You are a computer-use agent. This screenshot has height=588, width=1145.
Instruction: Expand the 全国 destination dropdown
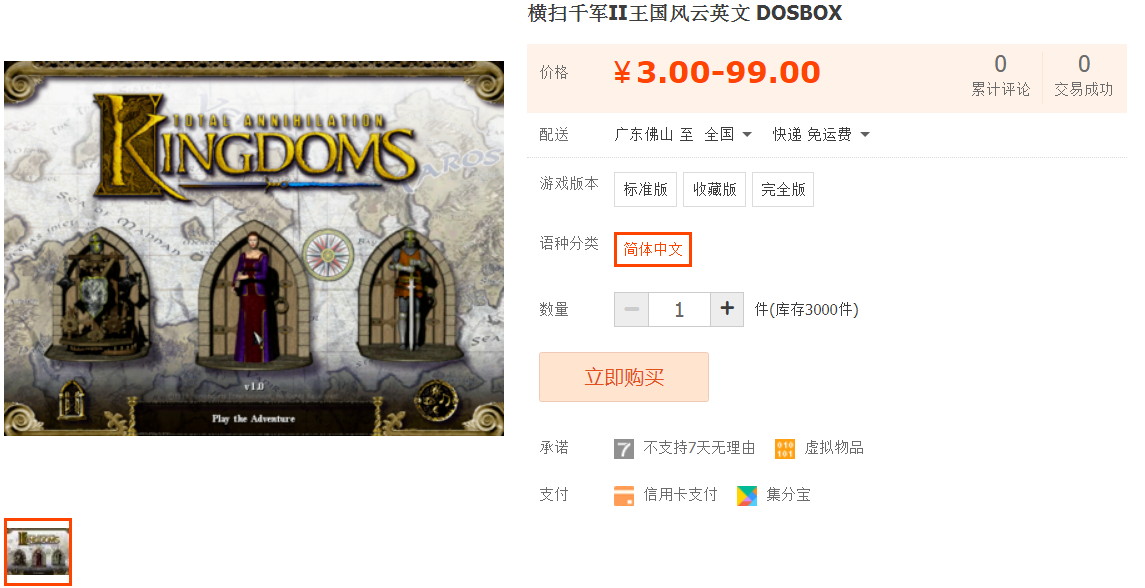coord(728,134)
